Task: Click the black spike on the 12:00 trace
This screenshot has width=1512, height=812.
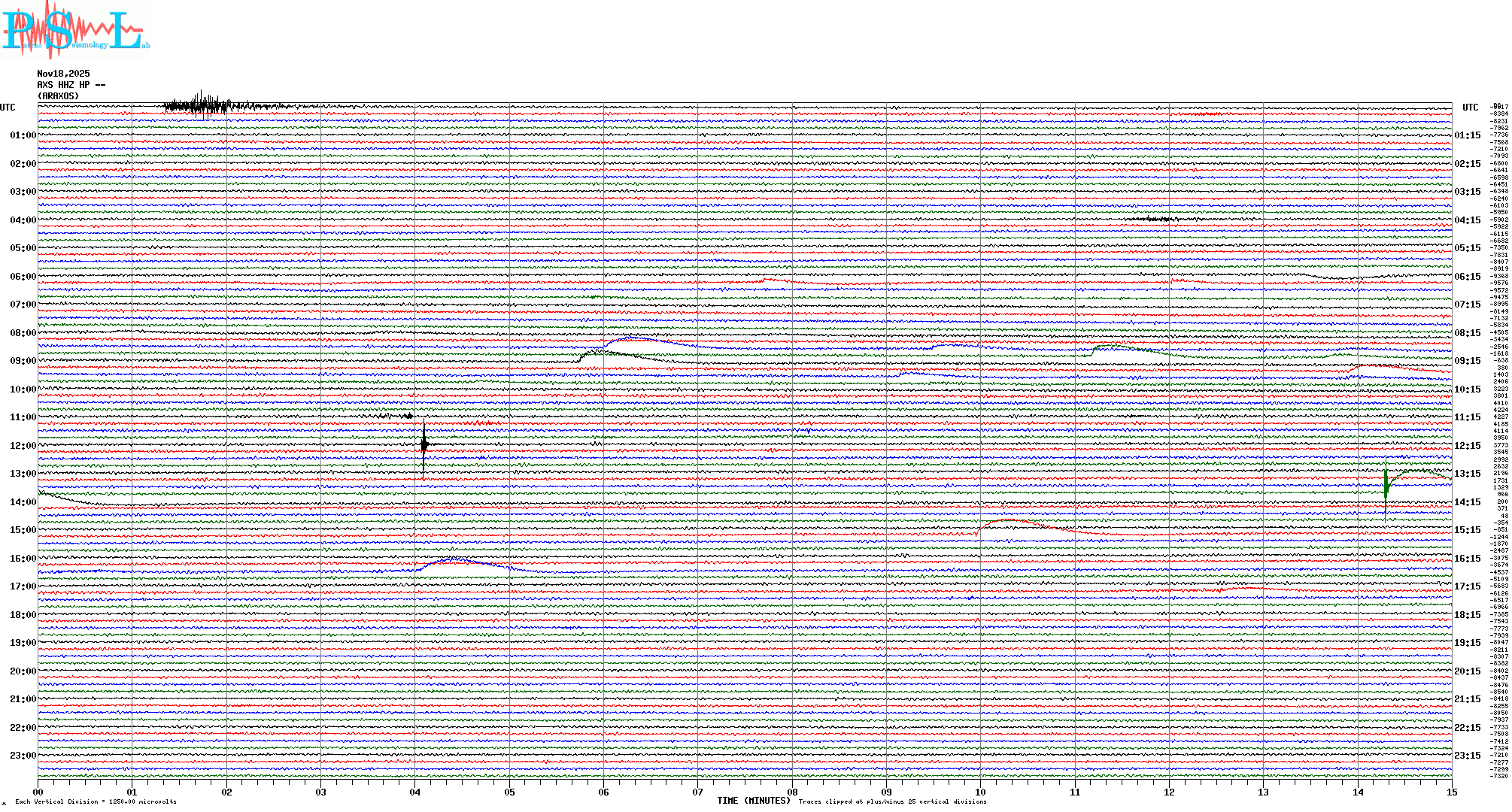Action: point(424,445)
